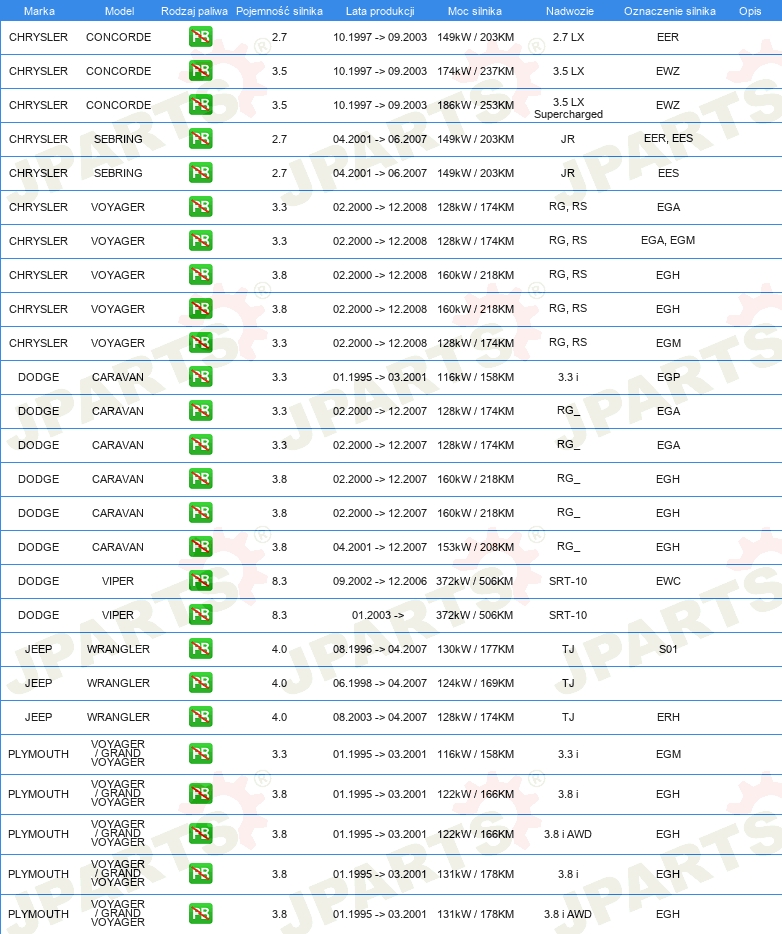
Task: Select the '01.2003 ->' production date cell
Action: (x=378, y=615)
